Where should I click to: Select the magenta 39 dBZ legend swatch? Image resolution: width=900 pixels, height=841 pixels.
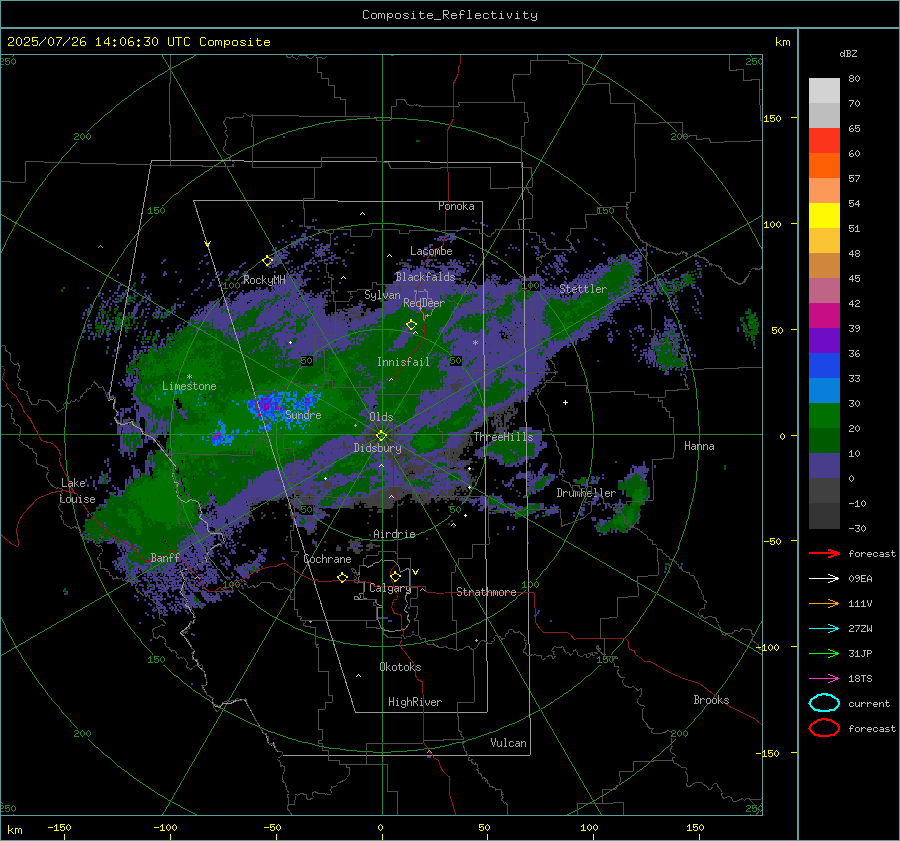824,315
